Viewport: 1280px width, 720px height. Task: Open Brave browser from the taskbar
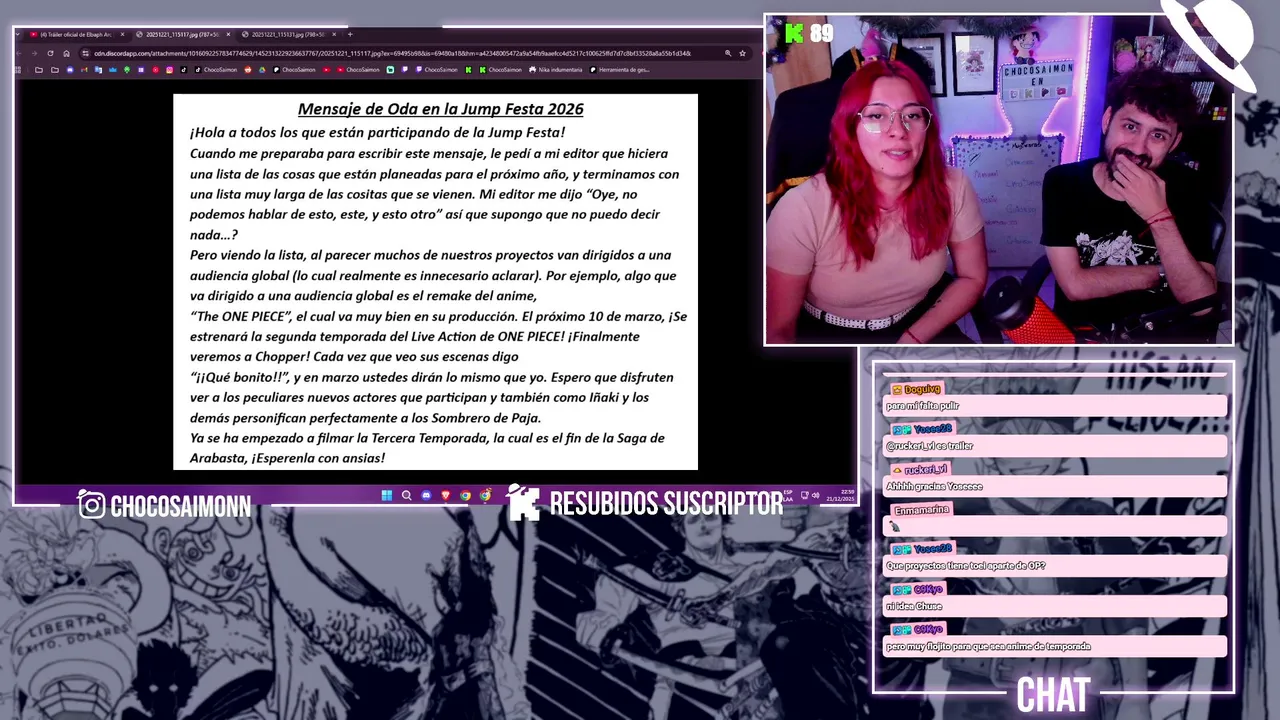tap(446, 495)
